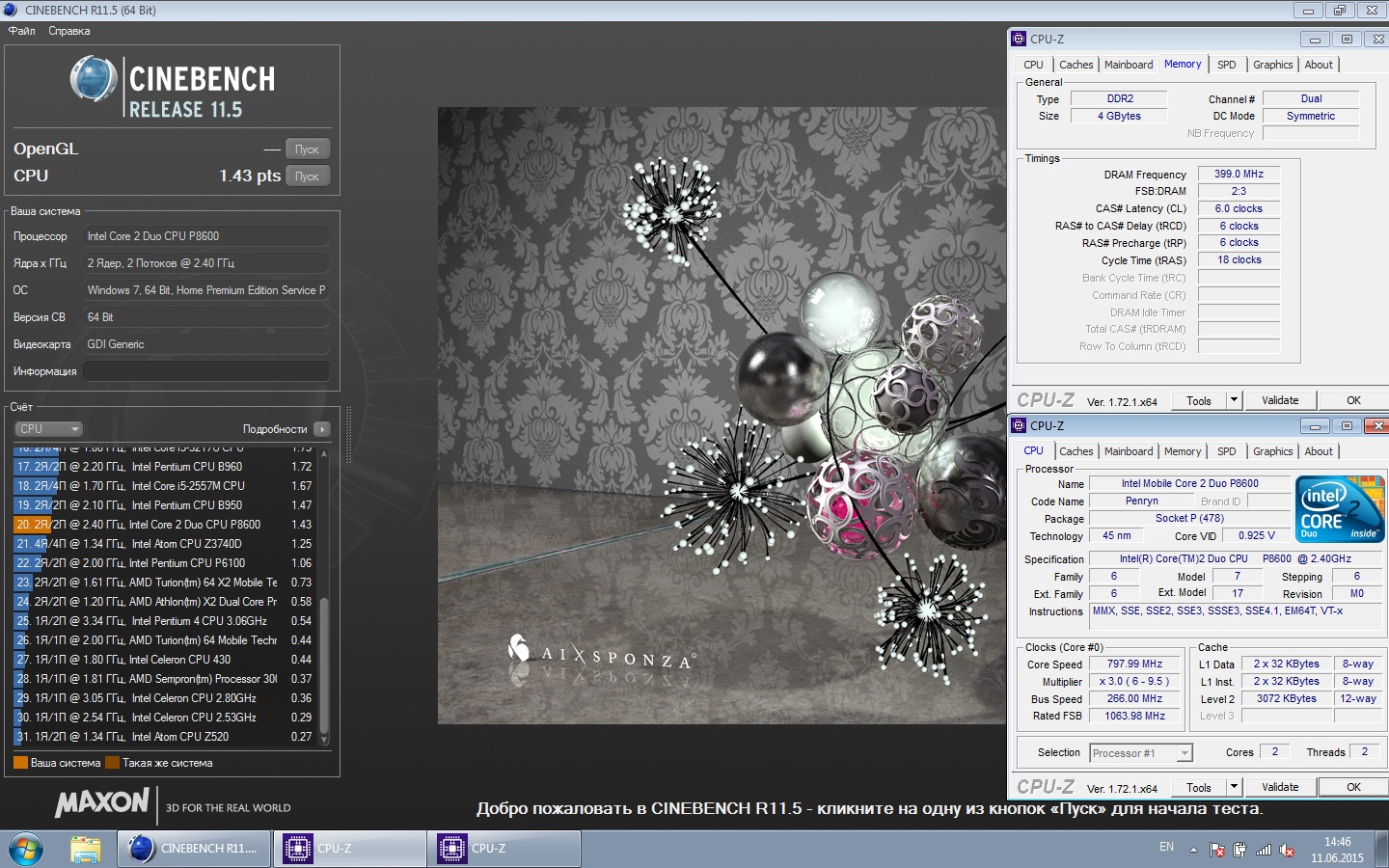Screen dimensions: 1389x868
Task: Open the Windows Start menu
Action: coord(26,849)
